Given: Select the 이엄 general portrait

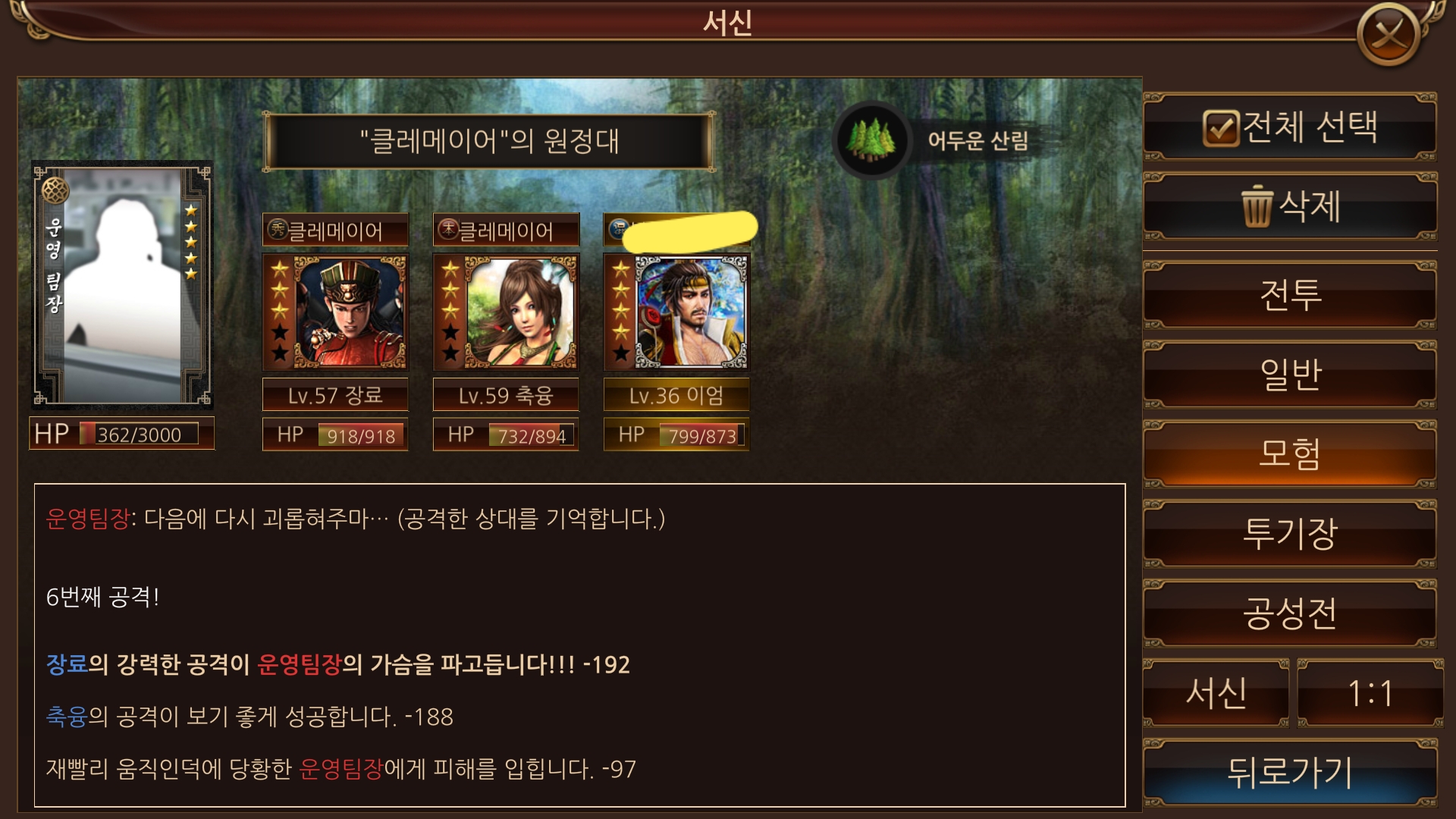Looking at the screenshot, I should click(676, 311).
